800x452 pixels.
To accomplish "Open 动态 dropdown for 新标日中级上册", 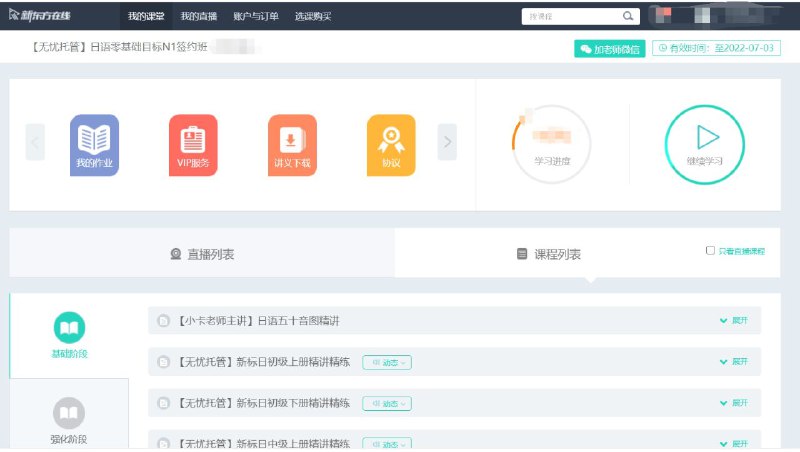I will click(x=387, y=443).
